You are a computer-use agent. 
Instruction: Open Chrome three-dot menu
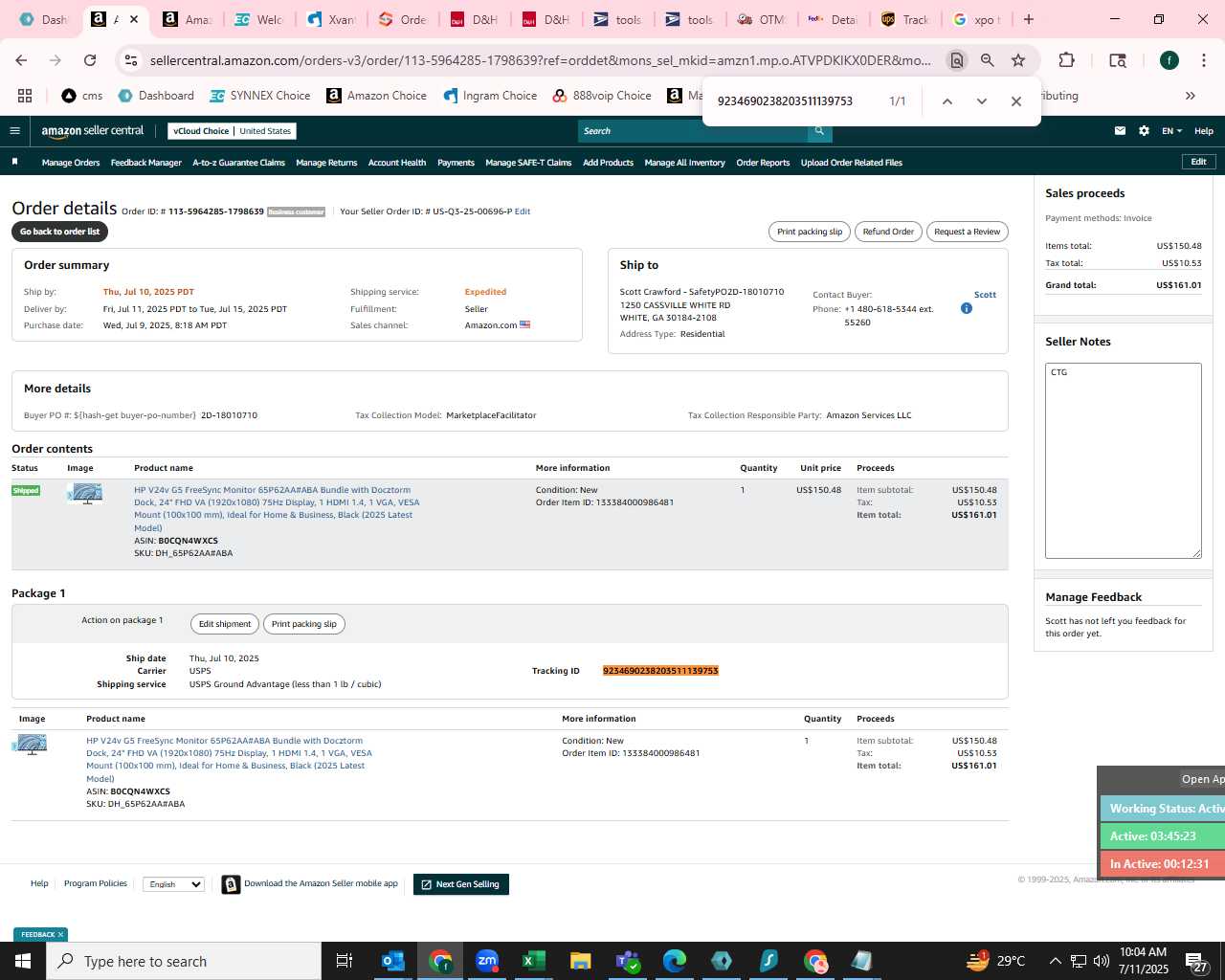click(1203, 60)
